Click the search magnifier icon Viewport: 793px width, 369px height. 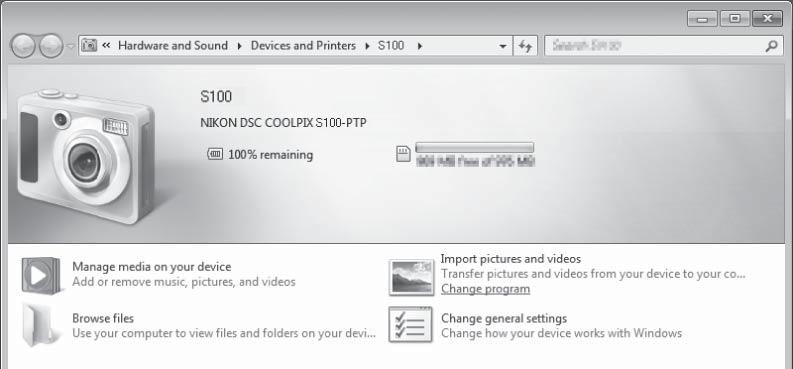772,46
